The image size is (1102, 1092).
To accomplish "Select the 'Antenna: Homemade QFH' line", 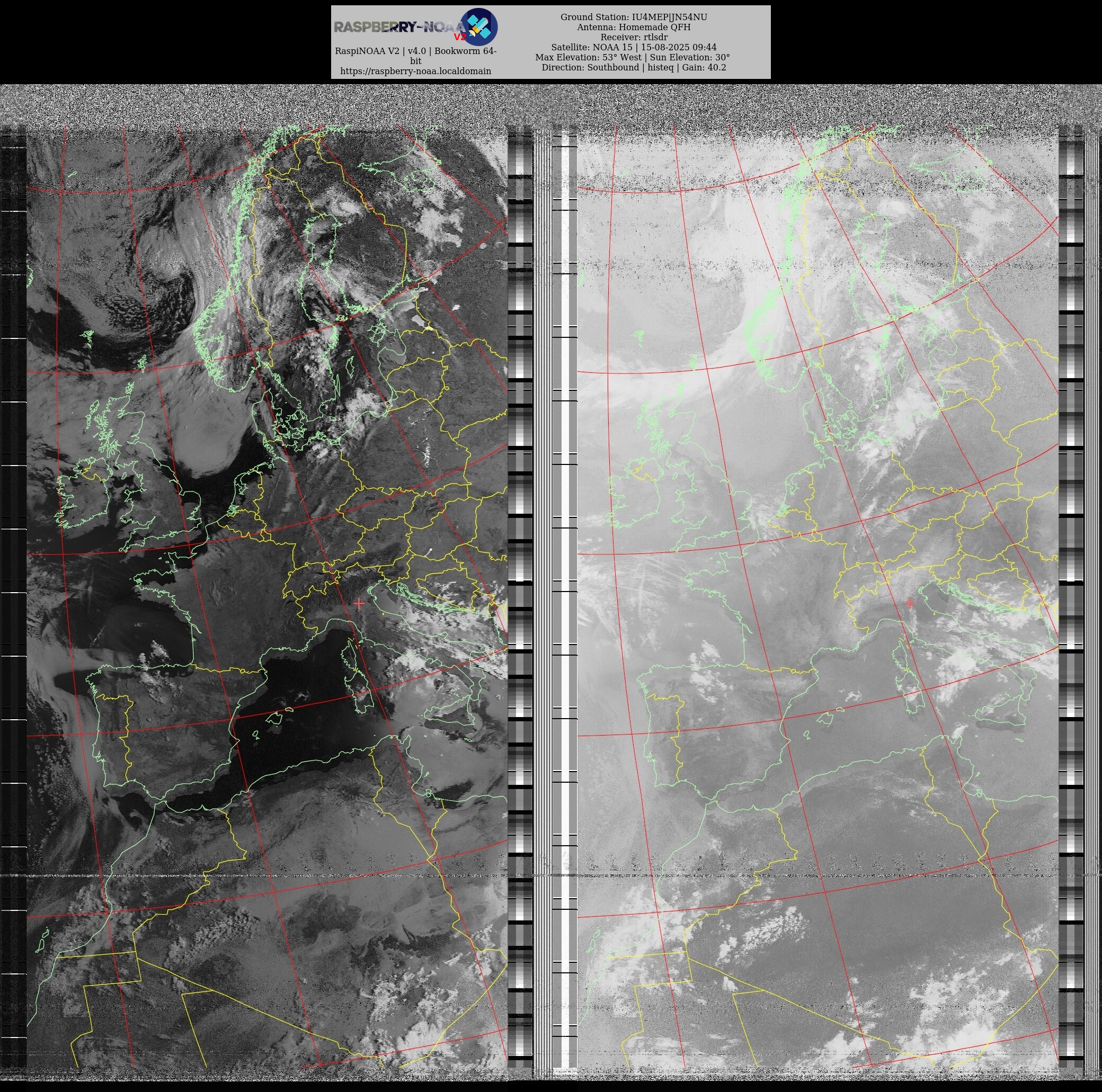I will [634, 28].
